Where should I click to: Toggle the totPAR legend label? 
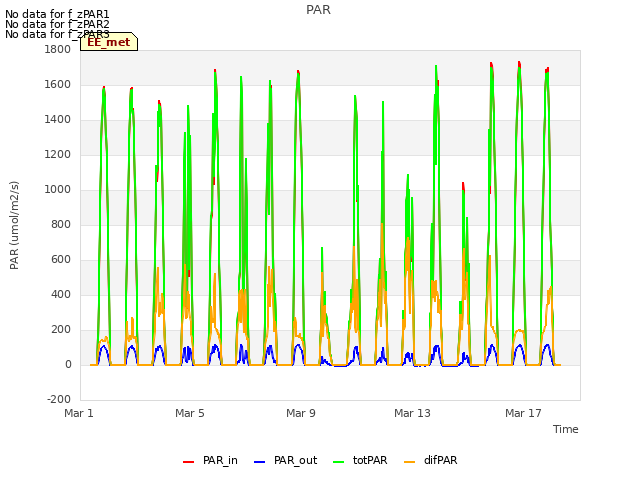370,460
